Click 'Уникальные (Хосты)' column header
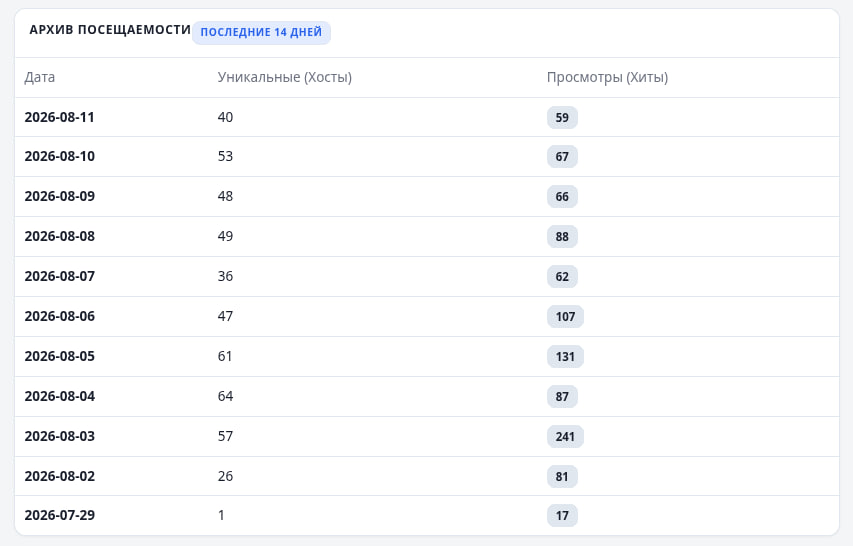This screenshot has width=853, height=546. point(285,77)
